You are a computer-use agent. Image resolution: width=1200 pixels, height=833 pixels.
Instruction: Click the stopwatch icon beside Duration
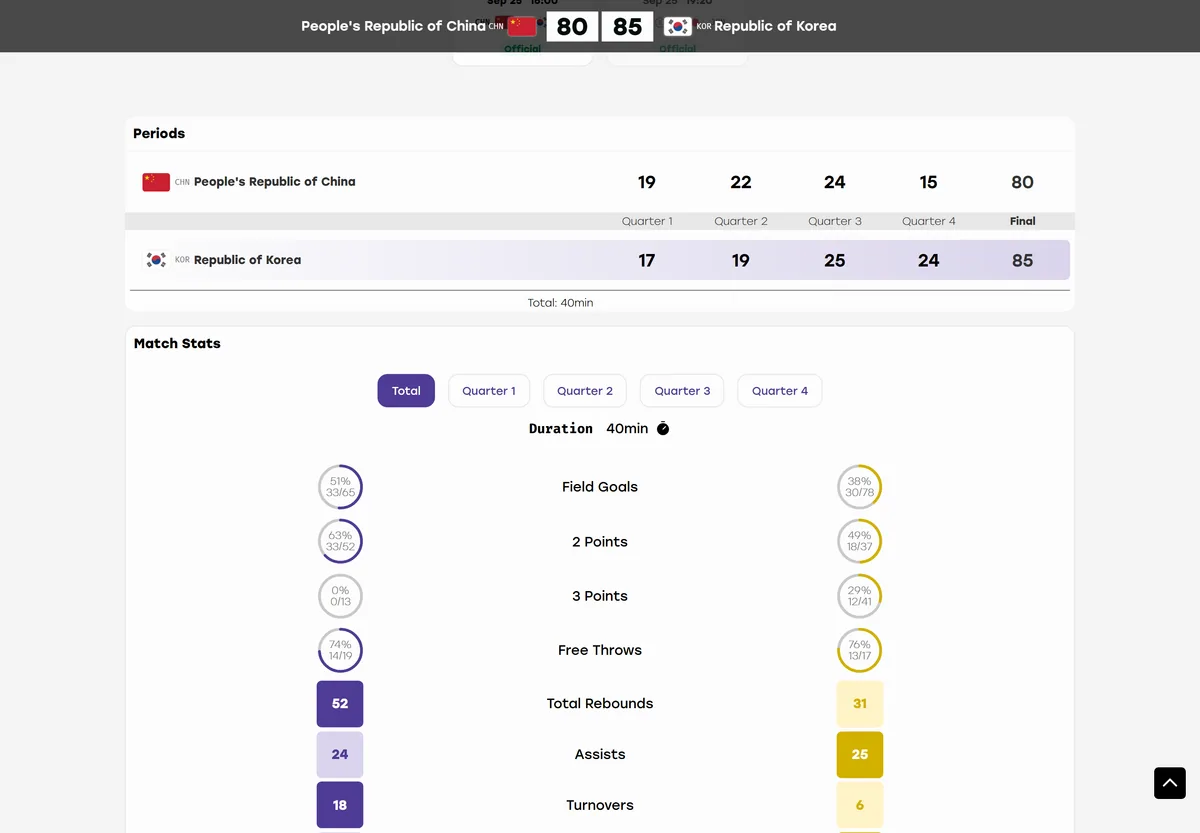point(663,429)
